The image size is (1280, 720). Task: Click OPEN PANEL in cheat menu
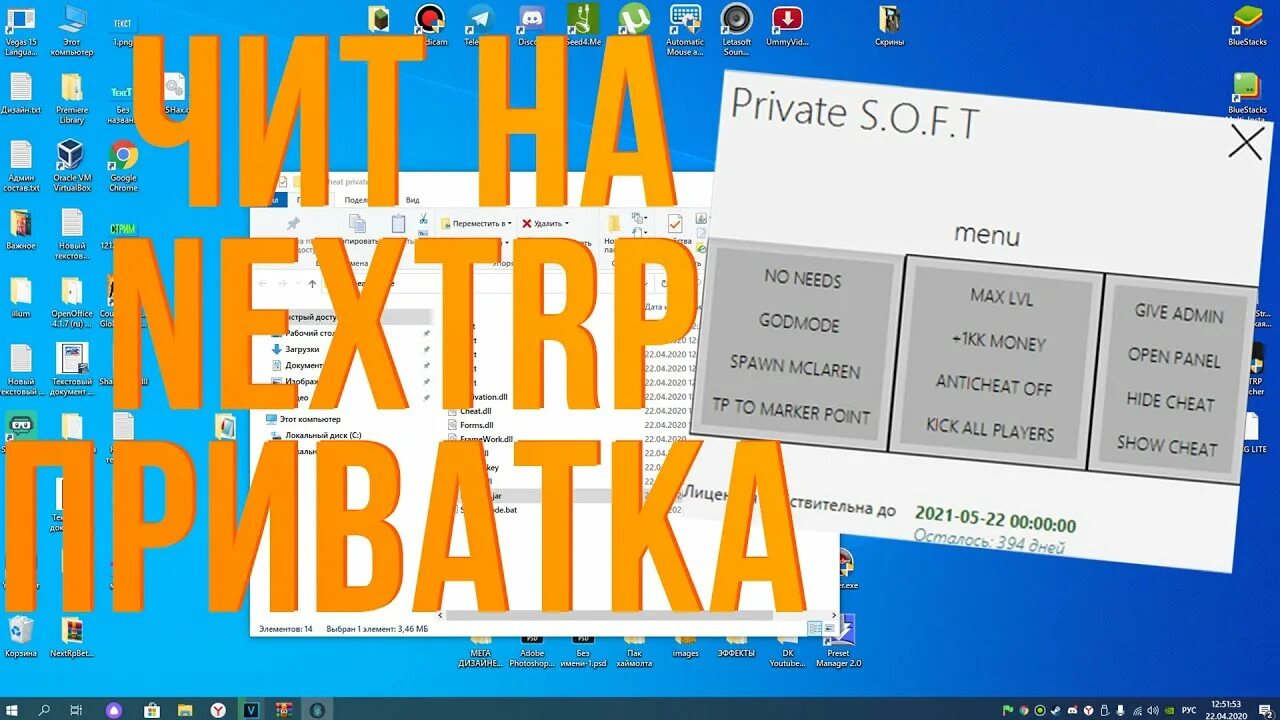(x=1175, y=356)
